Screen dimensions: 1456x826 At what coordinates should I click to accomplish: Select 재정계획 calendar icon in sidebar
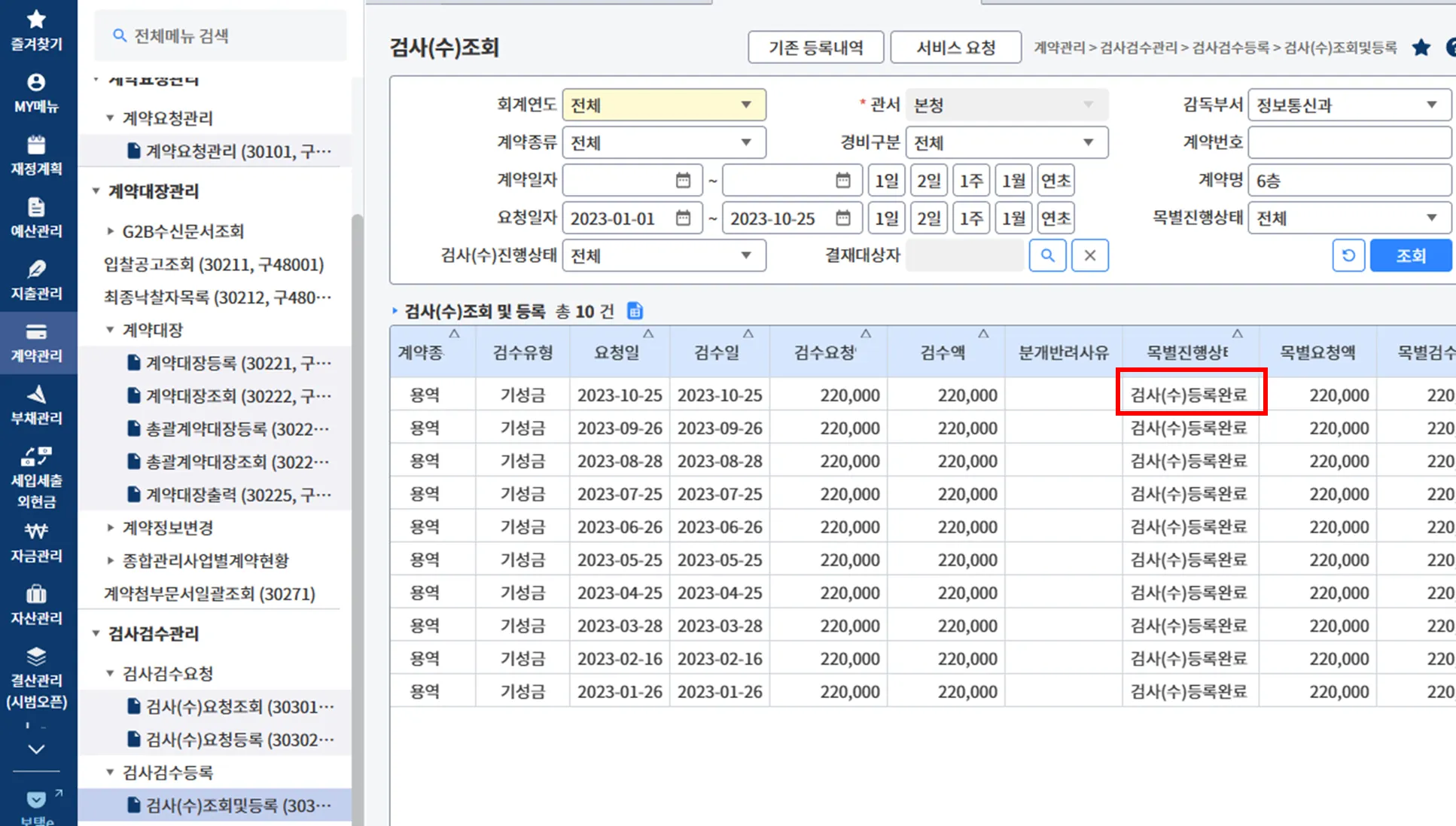tap(36, 145)
